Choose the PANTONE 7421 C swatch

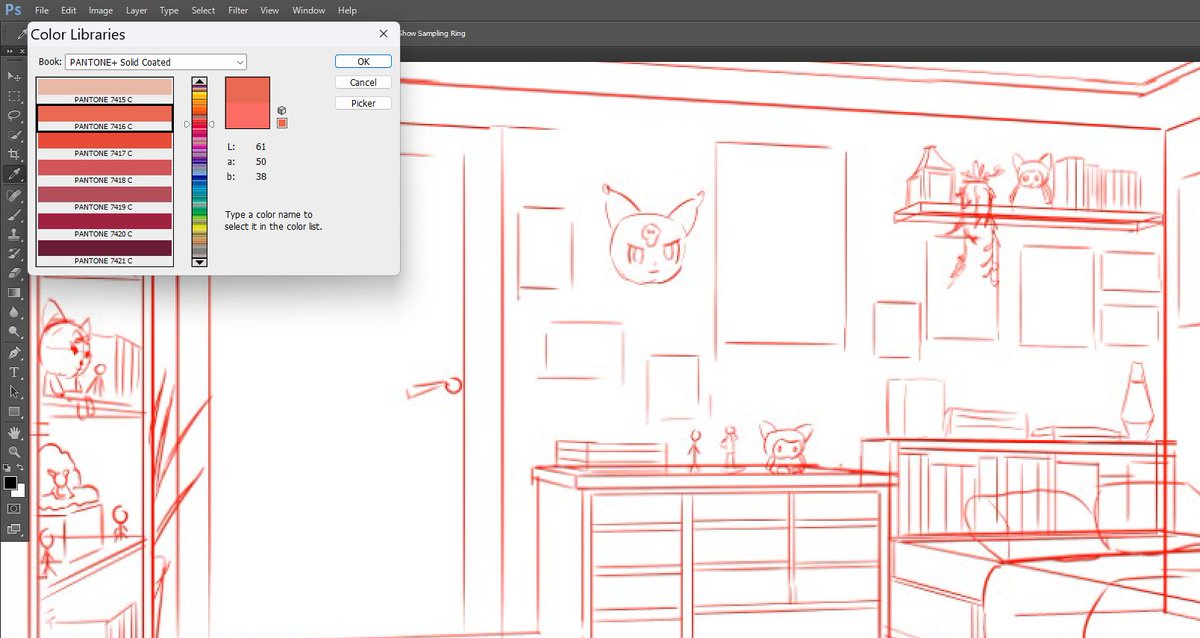pos(105,252)
